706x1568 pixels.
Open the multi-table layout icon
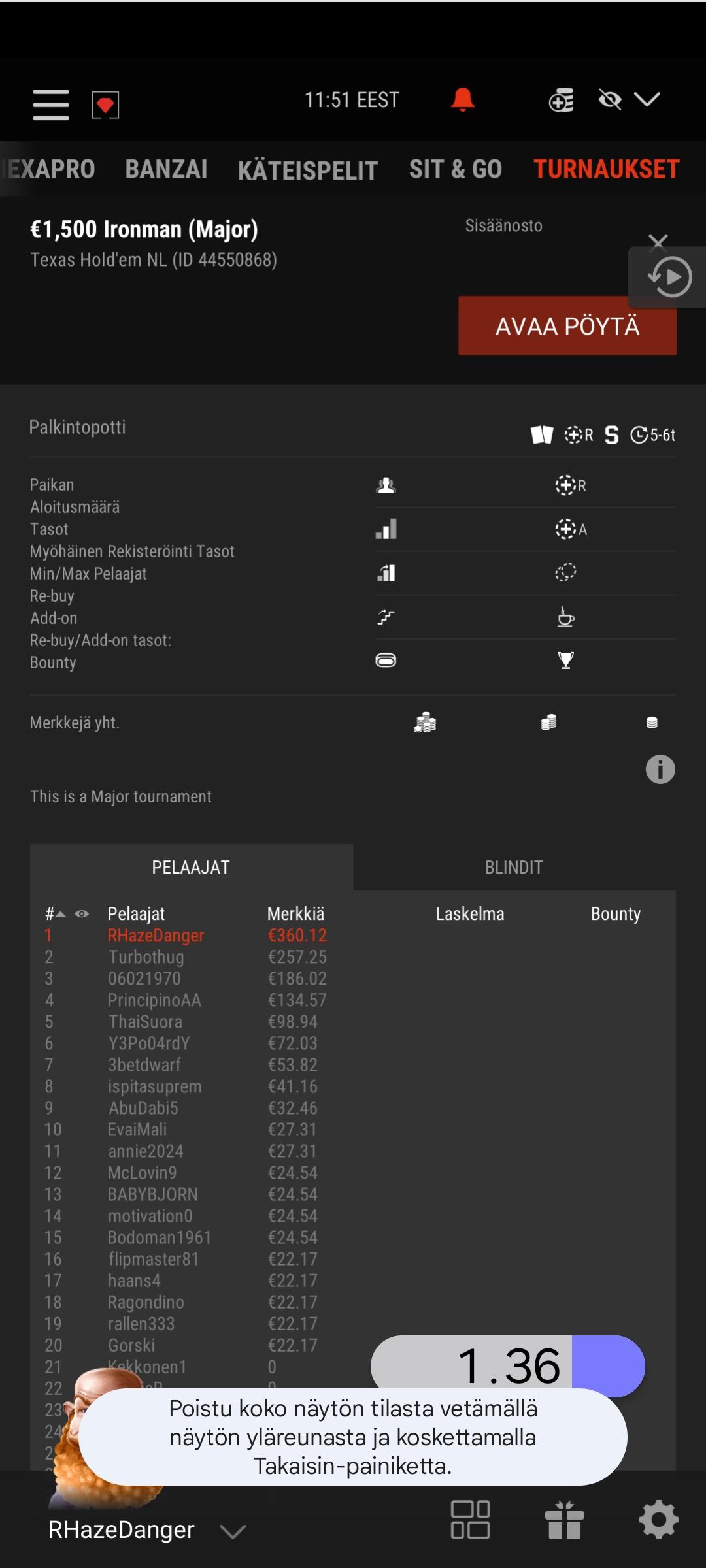[x=470, y=1520]
